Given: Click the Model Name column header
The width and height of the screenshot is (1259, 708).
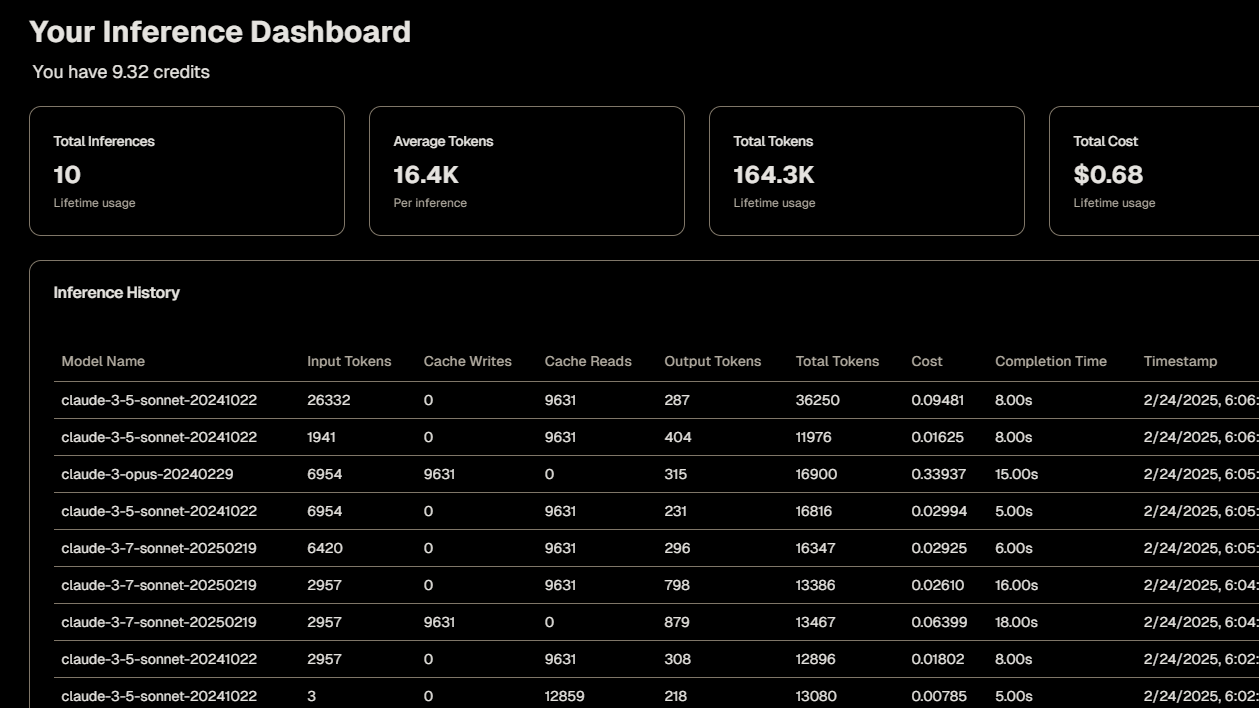Looking at the screenshot, I should (x=103, y=361).
